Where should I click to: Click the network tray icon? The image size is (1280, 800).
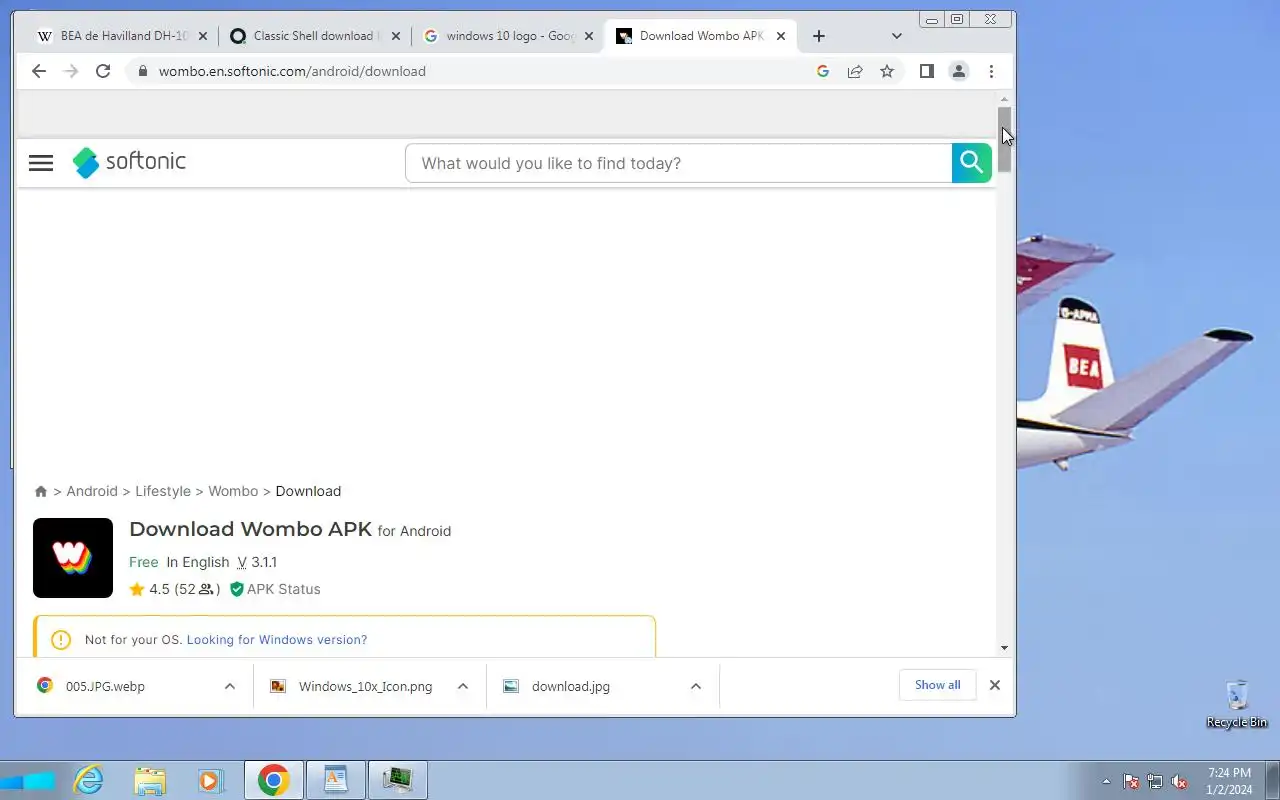[x=1155, y=781]
